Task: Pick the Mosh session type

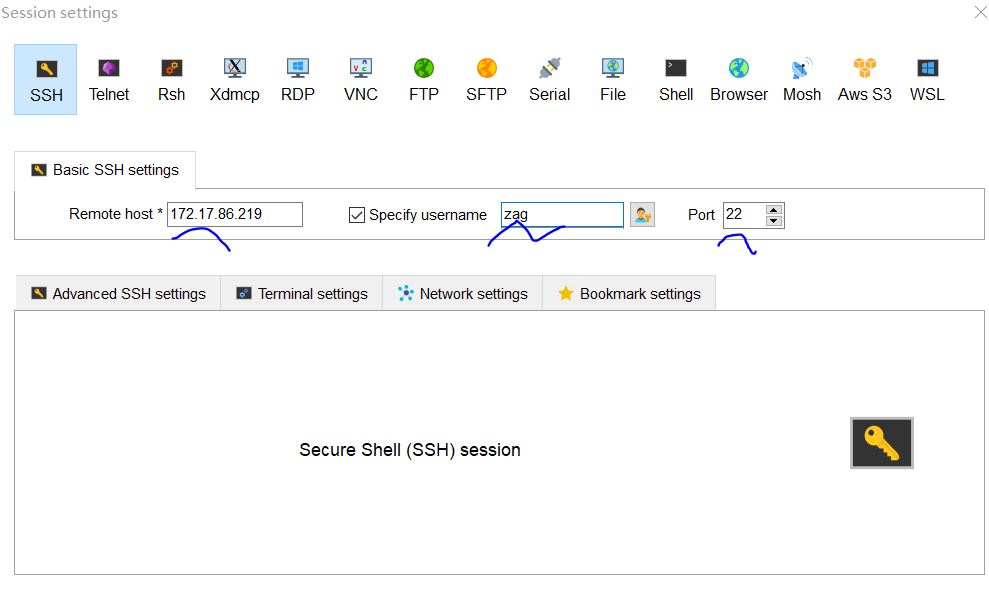Action: coord(802,79)
